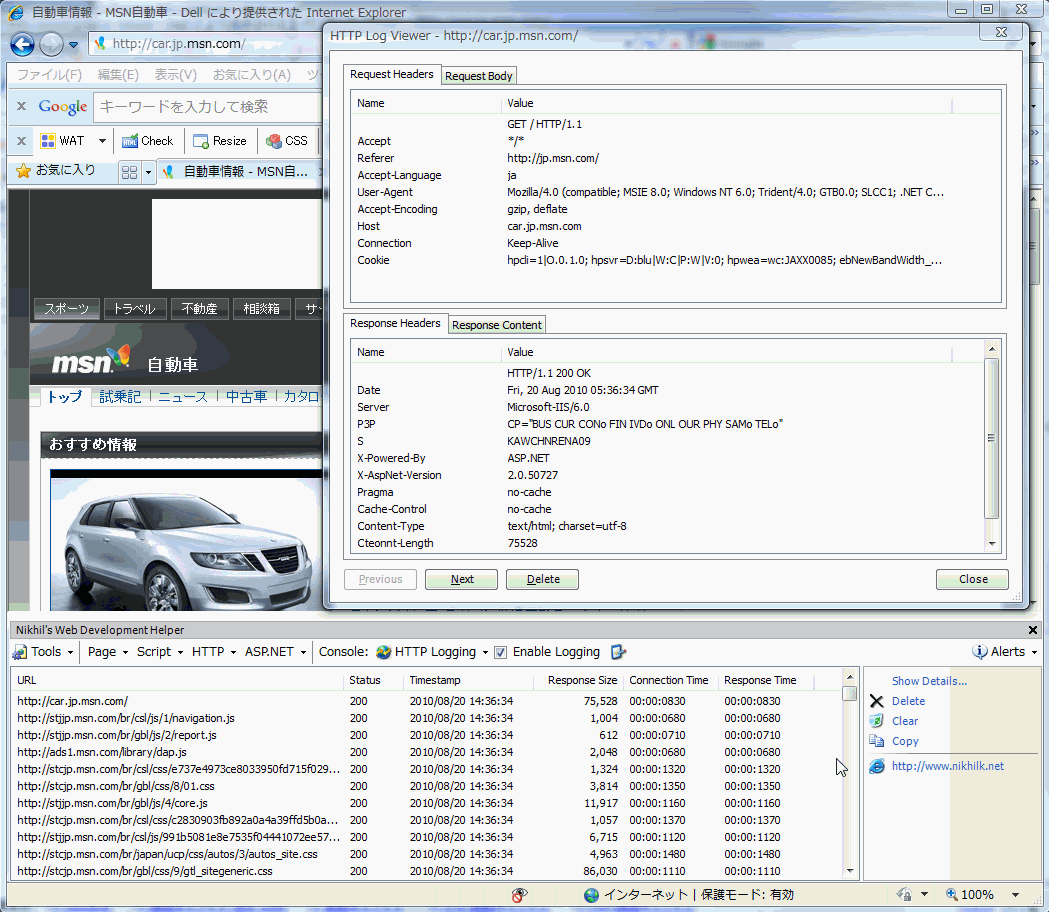Switch to the Response Headers tab
The width and height of the screenshot is (1049, 912).
click(x=395, y=323)
